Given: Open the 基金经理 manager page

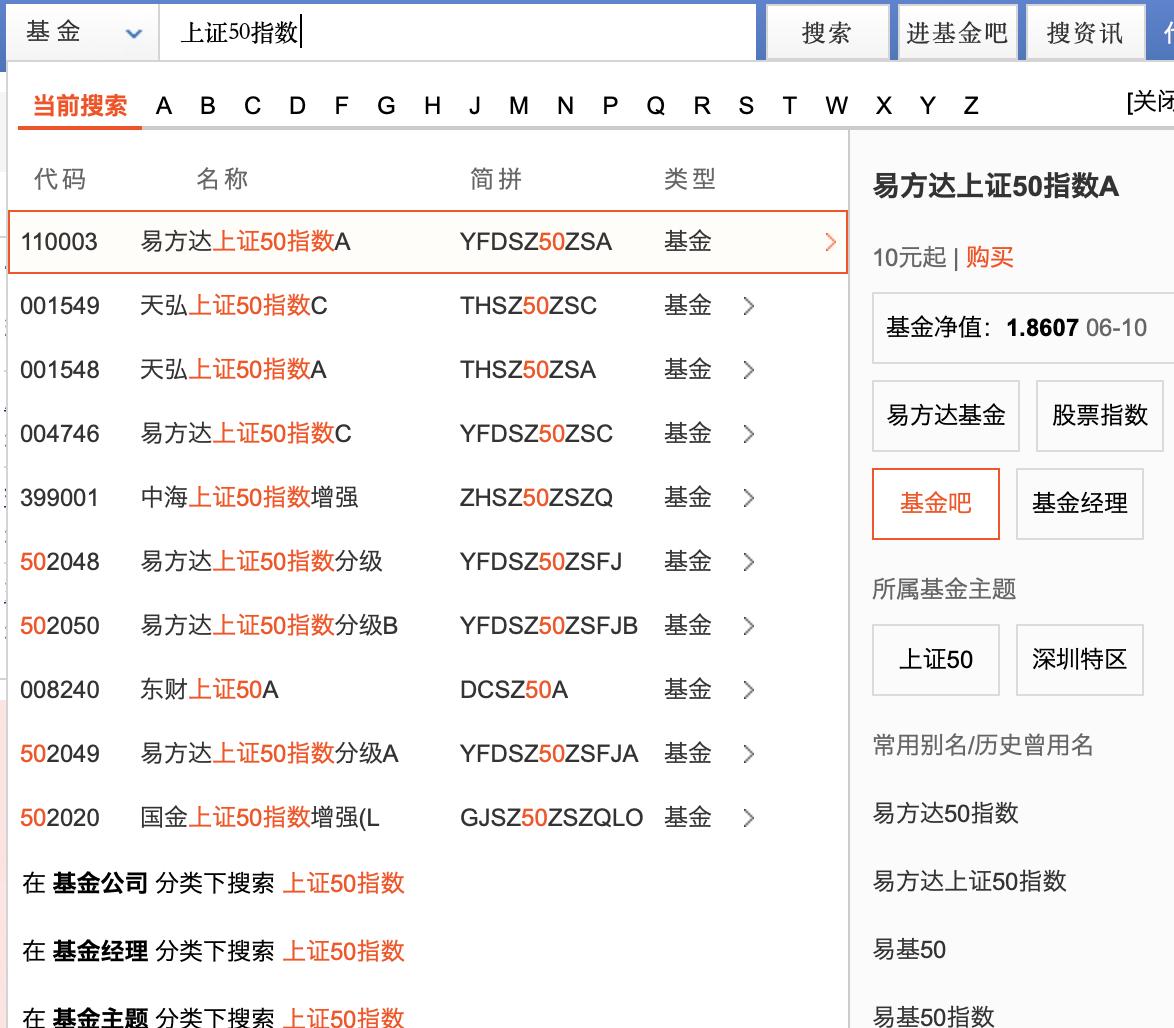Looking at the screenshot, I should point(1079,503).
